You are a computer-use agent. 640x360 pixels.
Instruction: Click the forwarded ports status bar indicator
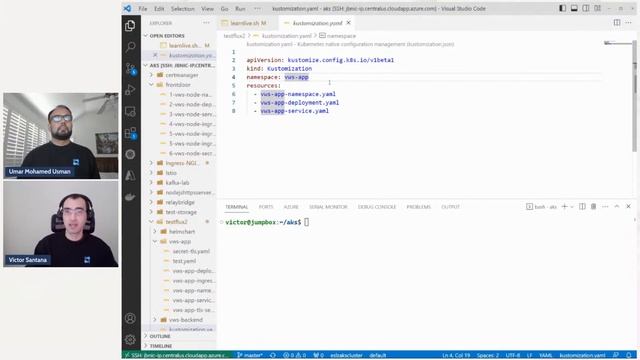[x=319, y=355]
